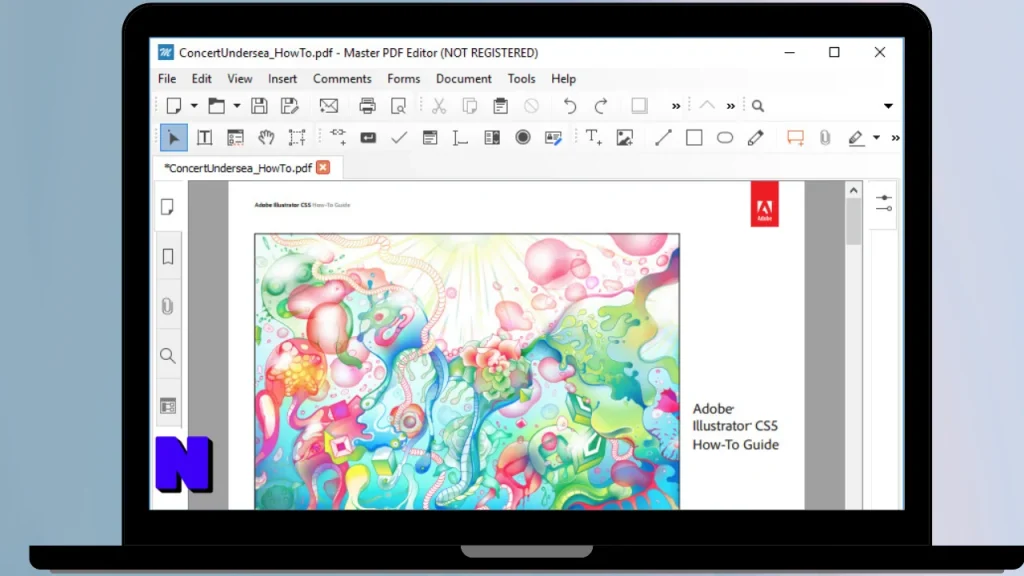Insert a Signature form field
Viewport: 1024px width, 576px height.
(x=553, y=138)
